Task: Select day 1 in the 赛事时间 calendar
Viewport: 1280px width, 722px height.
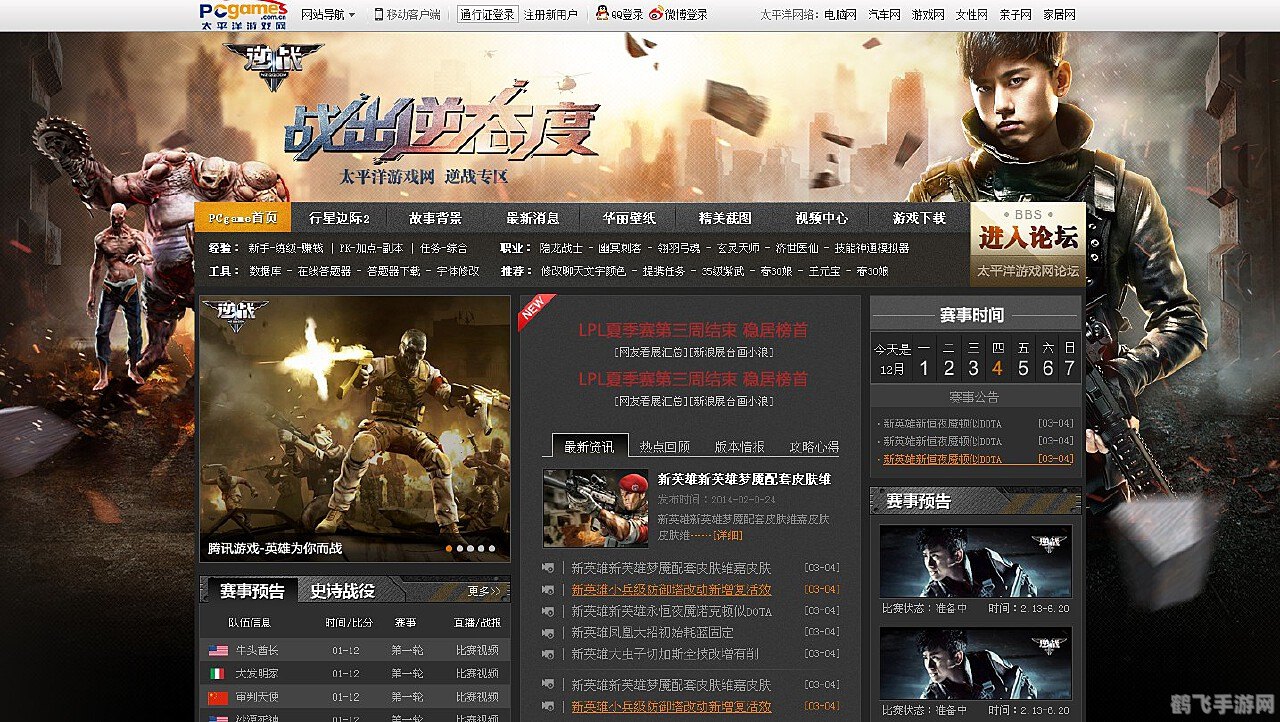Action: (924, 368)
